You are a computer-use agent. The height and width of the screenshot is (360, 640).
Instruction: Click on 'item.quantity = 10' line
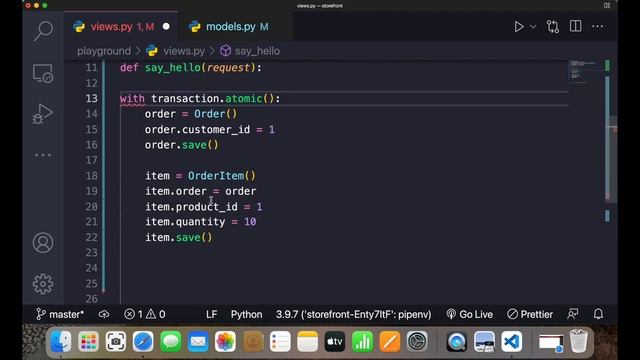pos(200,222)
